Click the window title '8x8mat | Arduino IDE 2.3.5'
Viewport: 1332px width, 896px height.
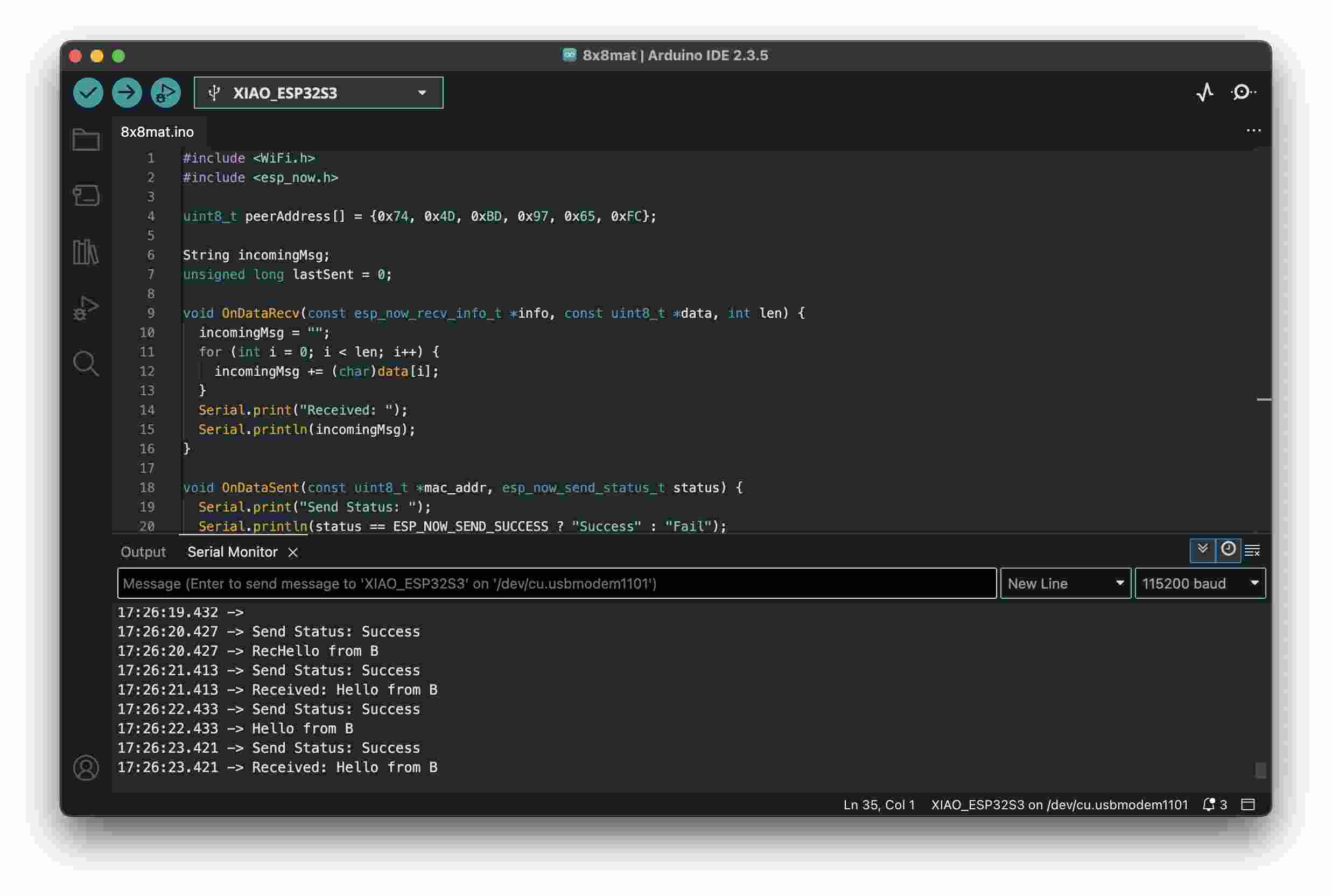(x=675, y=55)
